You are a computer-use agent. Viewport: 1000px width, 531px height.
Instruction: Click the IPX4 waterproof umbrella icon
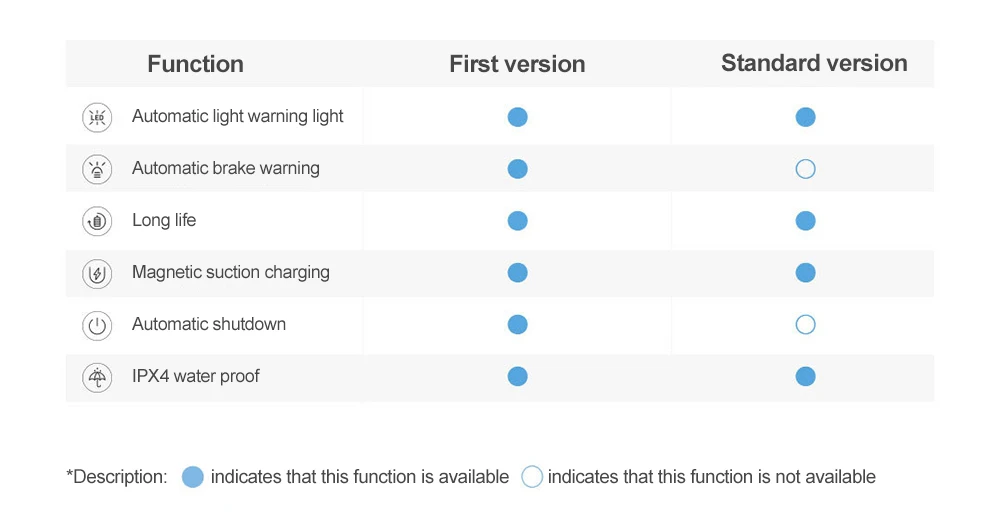click(97, 377)
